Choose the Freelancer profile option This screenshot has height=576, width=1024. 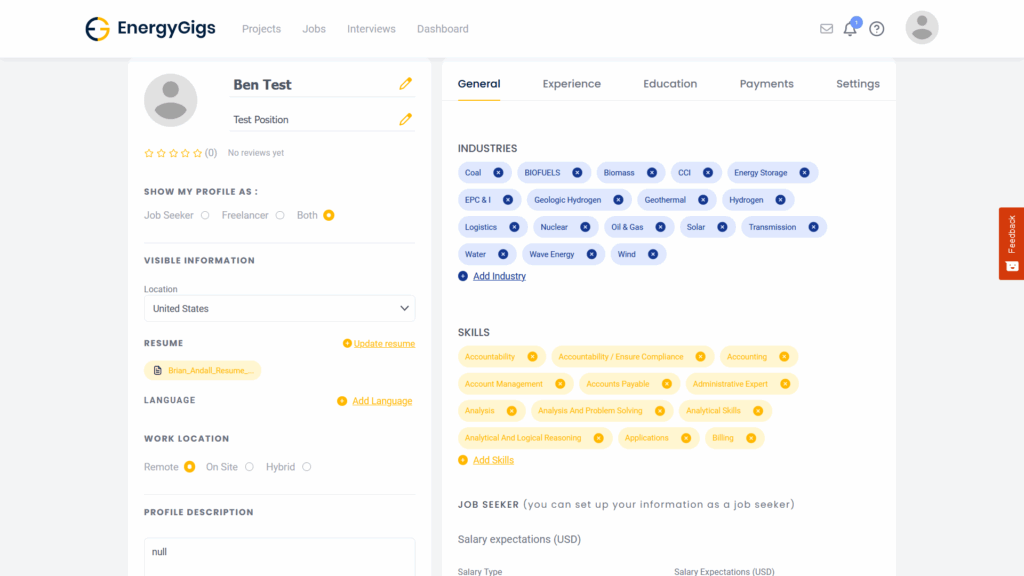point(280,215)
